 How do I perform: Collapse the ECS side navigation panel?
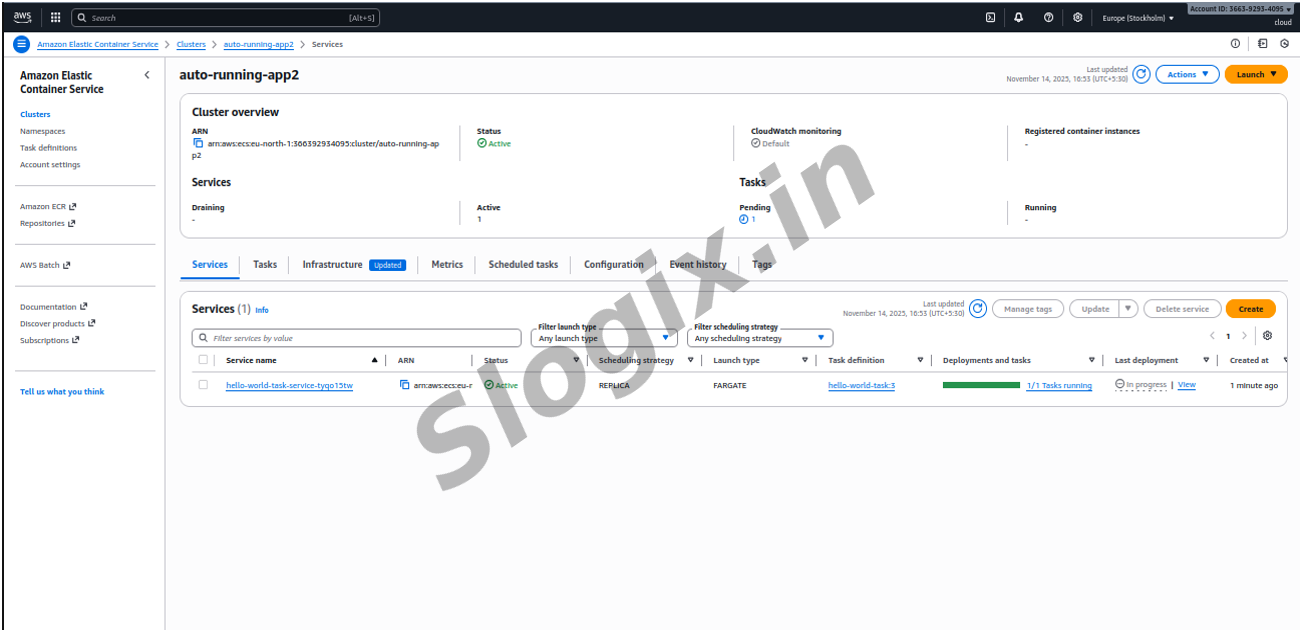coord(147,75)
